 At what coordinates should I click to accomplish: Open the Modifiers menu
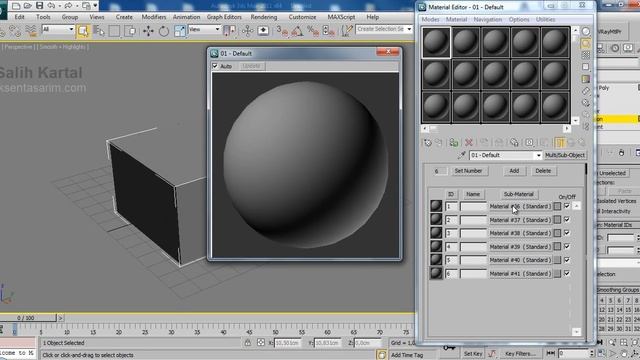[153, 17]
